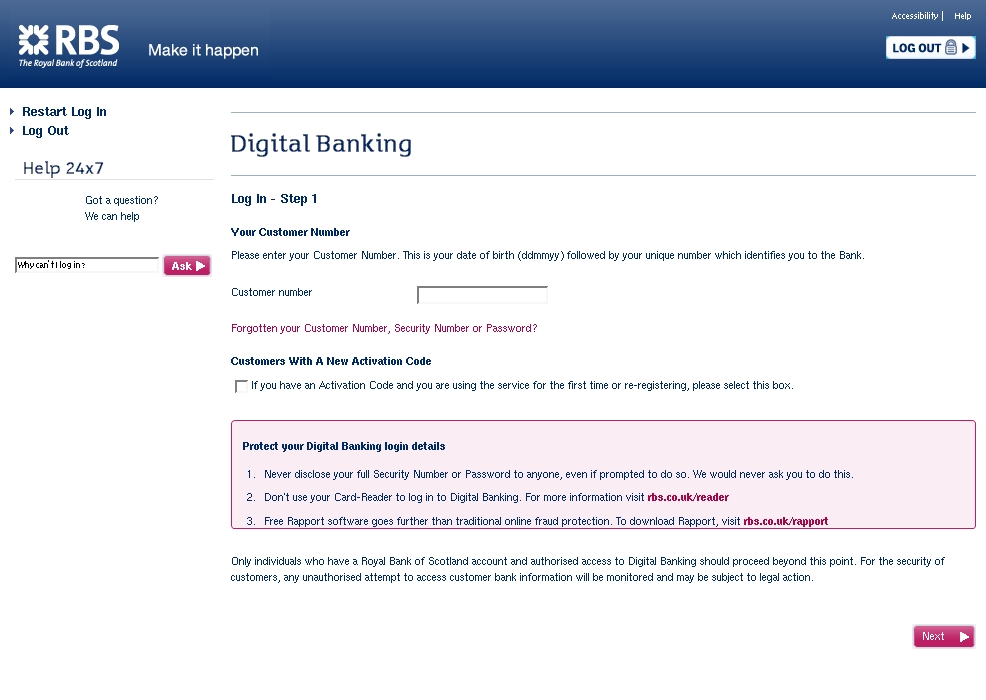Screen dimensions: 986x700
Task: Click the arrow bullet beside sidebar Log Out
Action: [12, 131]
